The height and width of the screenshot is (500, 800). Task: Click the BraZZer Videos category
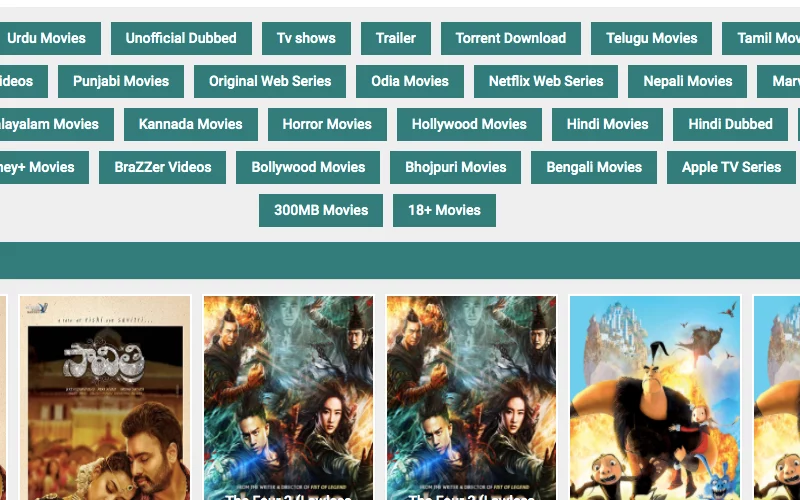163,167
